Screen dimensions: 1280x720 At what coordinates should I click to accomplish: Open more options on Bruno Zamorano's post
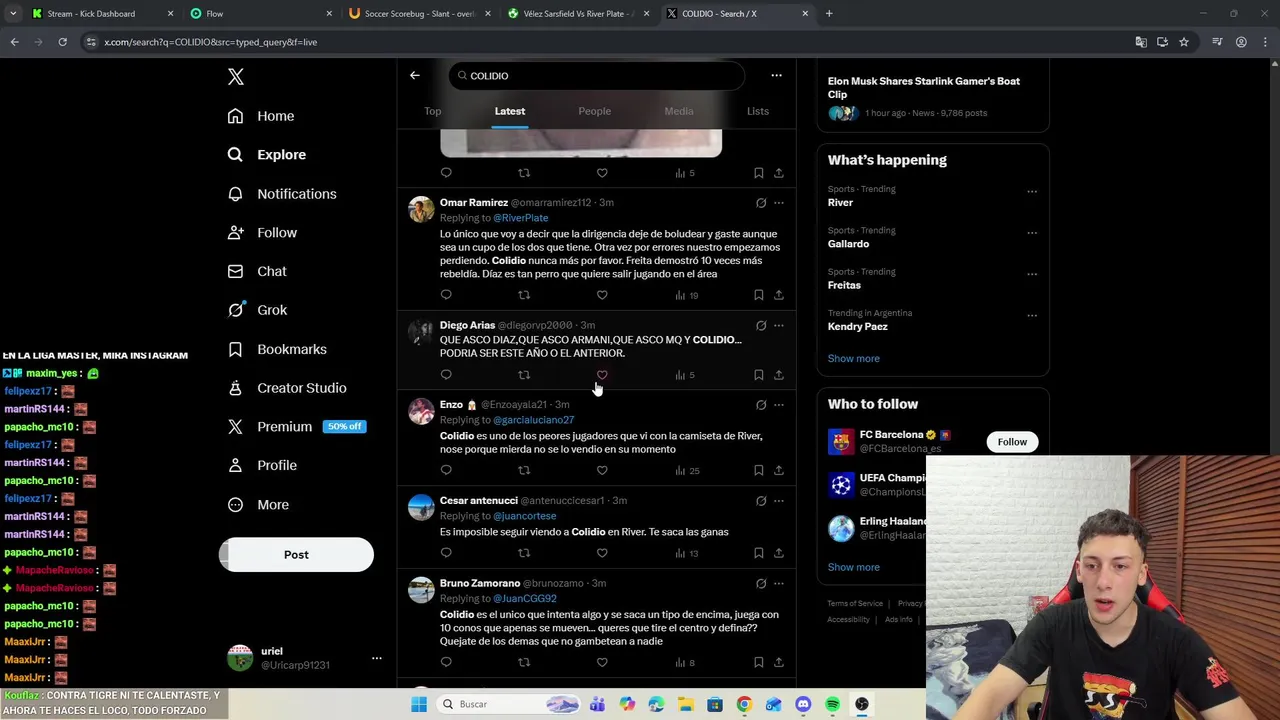click(x=779, y=583)
